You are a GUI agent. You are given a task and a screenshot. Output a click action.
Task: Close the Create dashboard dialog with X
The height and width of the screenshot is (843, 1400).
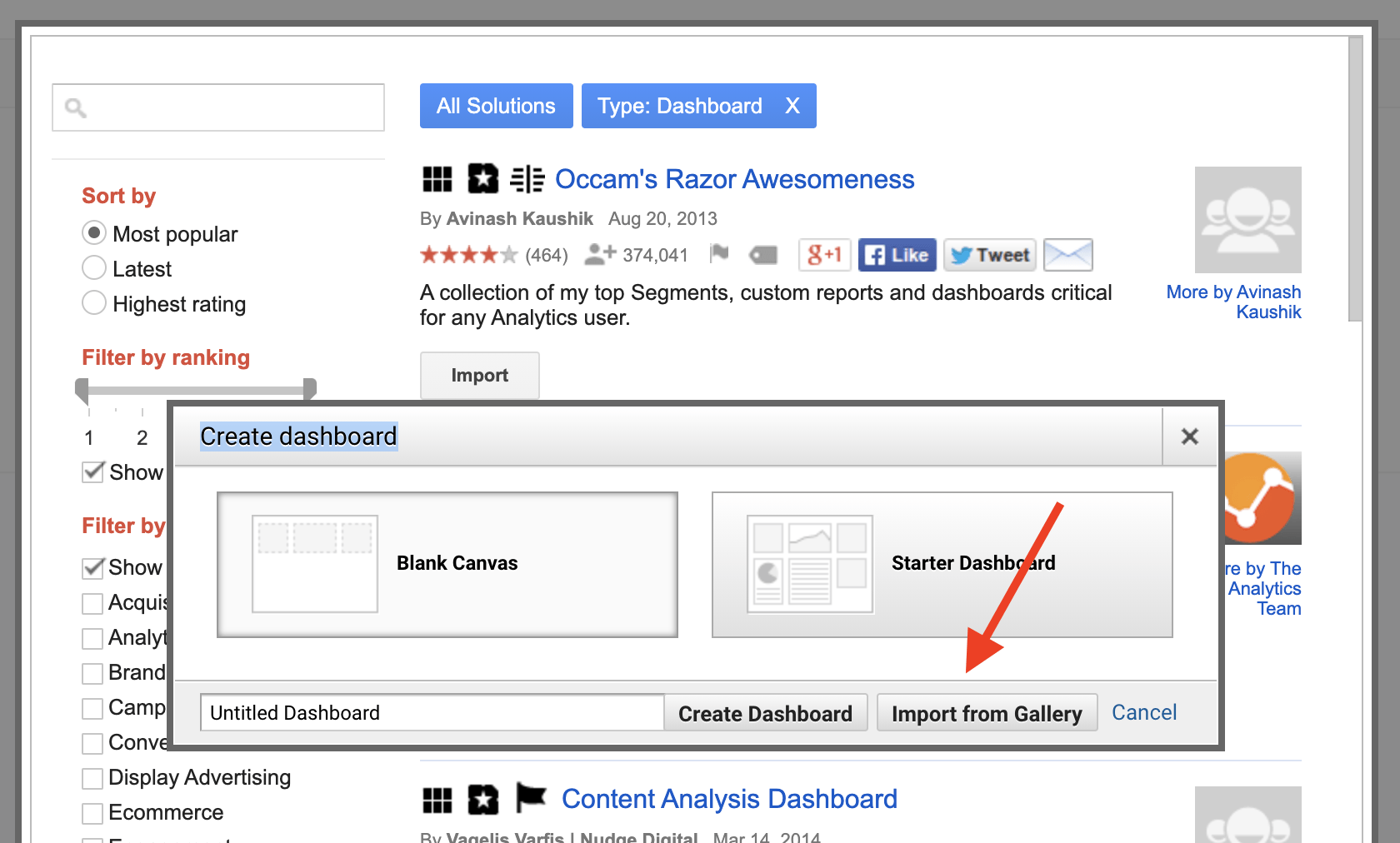pyautogui.click(x=1190, y=436)
